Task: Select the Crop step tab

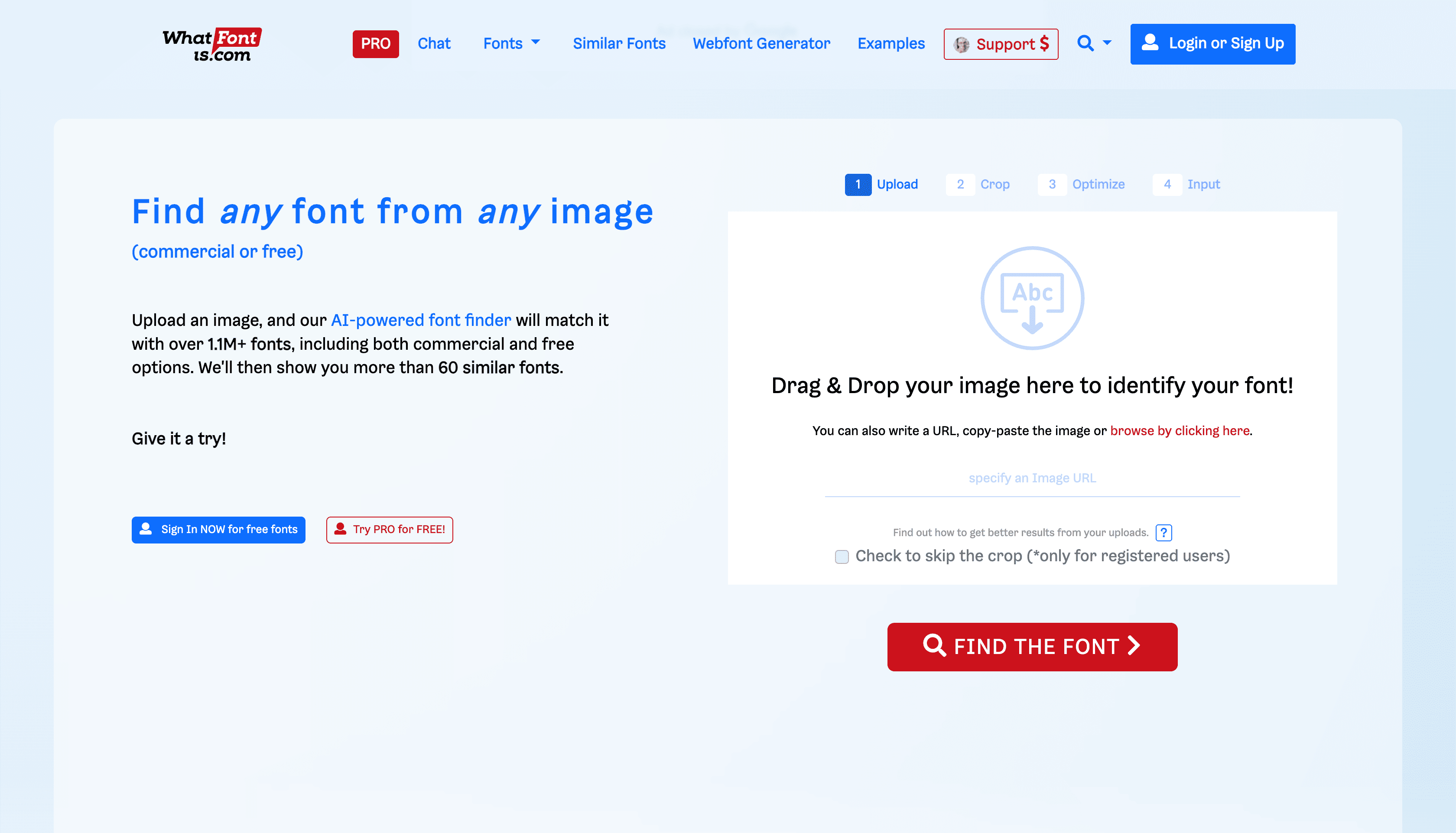Action: click(x=995, y=184)
